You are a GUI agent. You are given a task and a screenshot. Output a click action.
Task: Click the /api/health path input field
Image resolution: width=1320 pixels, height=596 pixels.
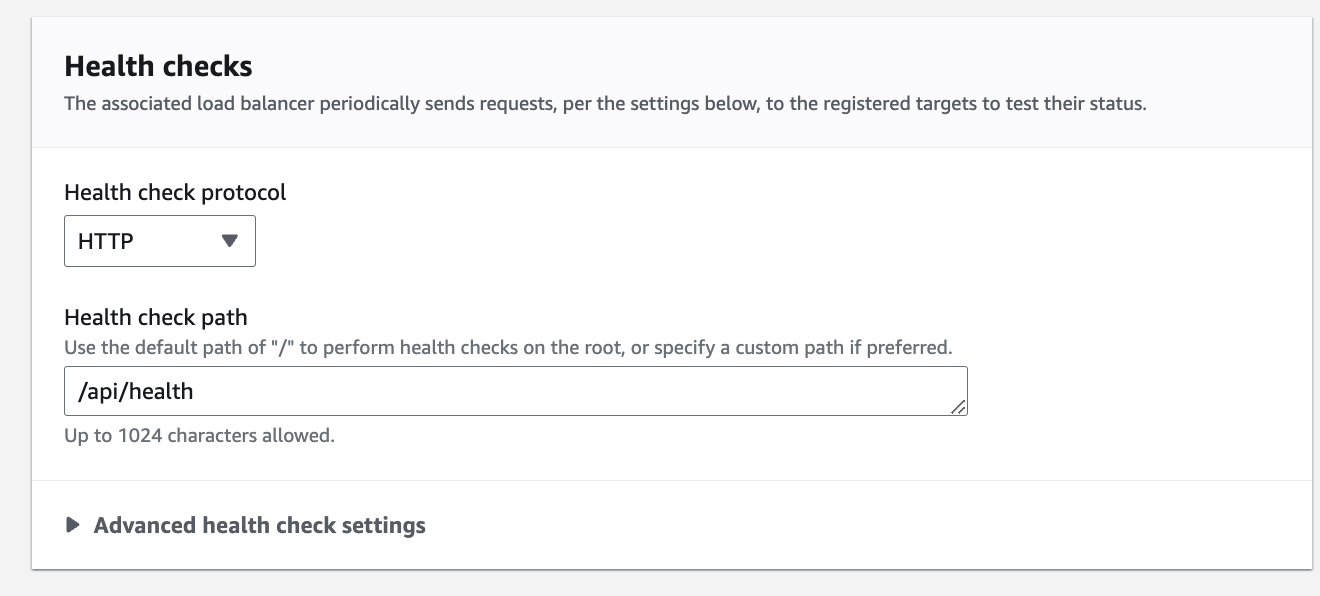[x=515, y=391]
